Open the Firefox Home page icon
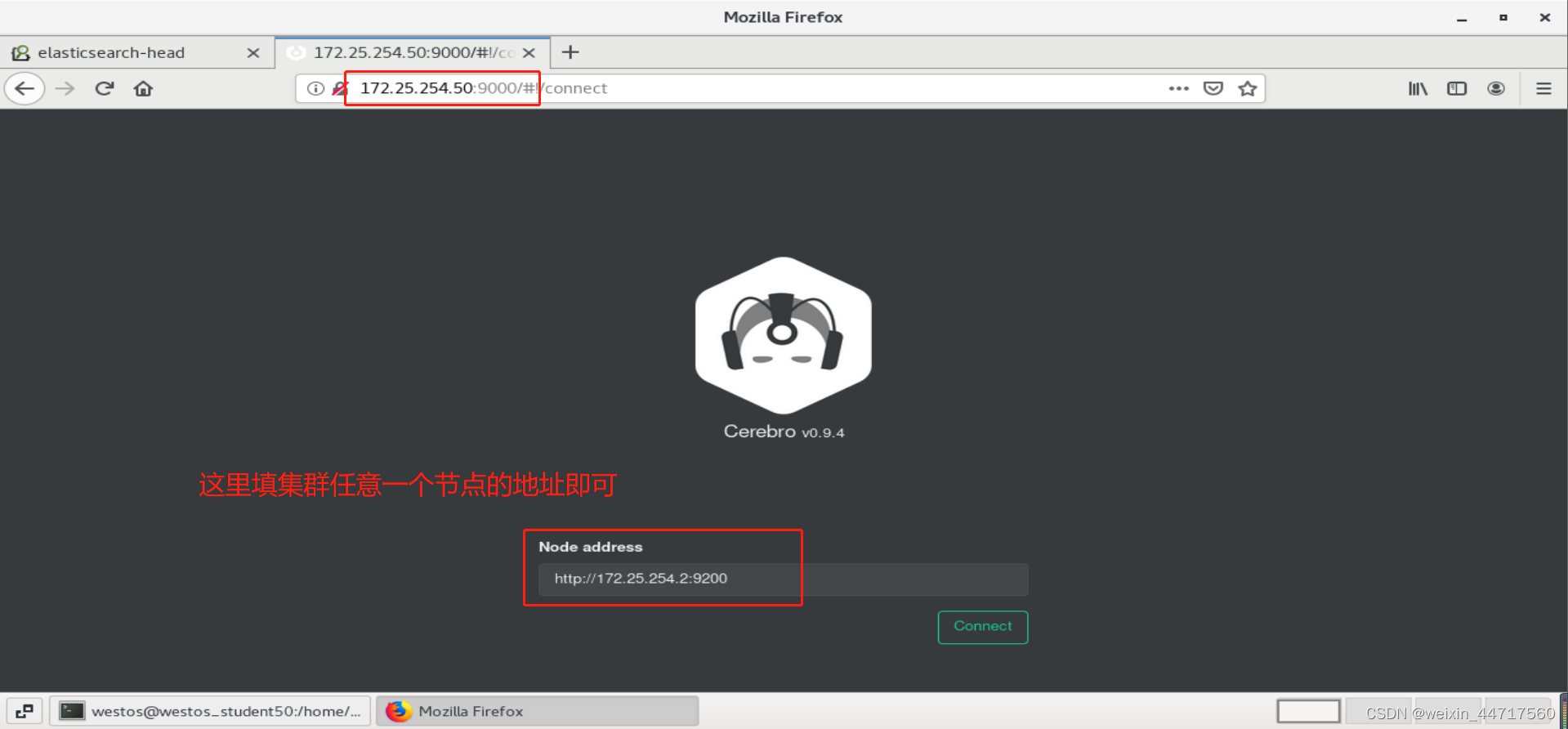Image resolution: width=1568 pixels, height=729 pixels. click(x=143, y=88)
